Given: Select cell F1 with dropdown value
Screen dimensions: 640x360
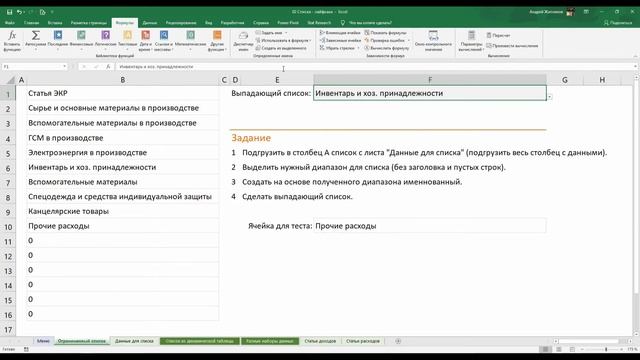Looking at the screenshot, I should point(430,93).
